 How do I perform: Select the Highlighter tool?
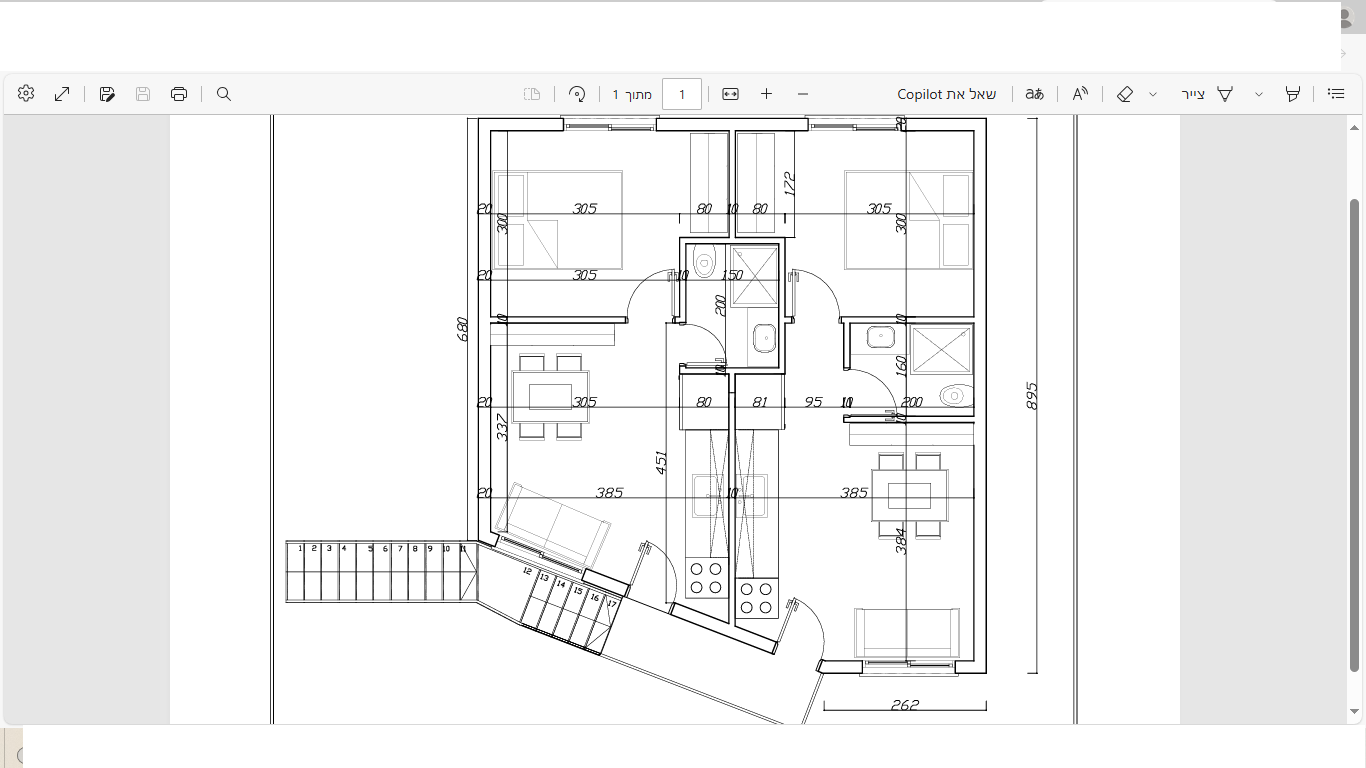click(1293, 94)
